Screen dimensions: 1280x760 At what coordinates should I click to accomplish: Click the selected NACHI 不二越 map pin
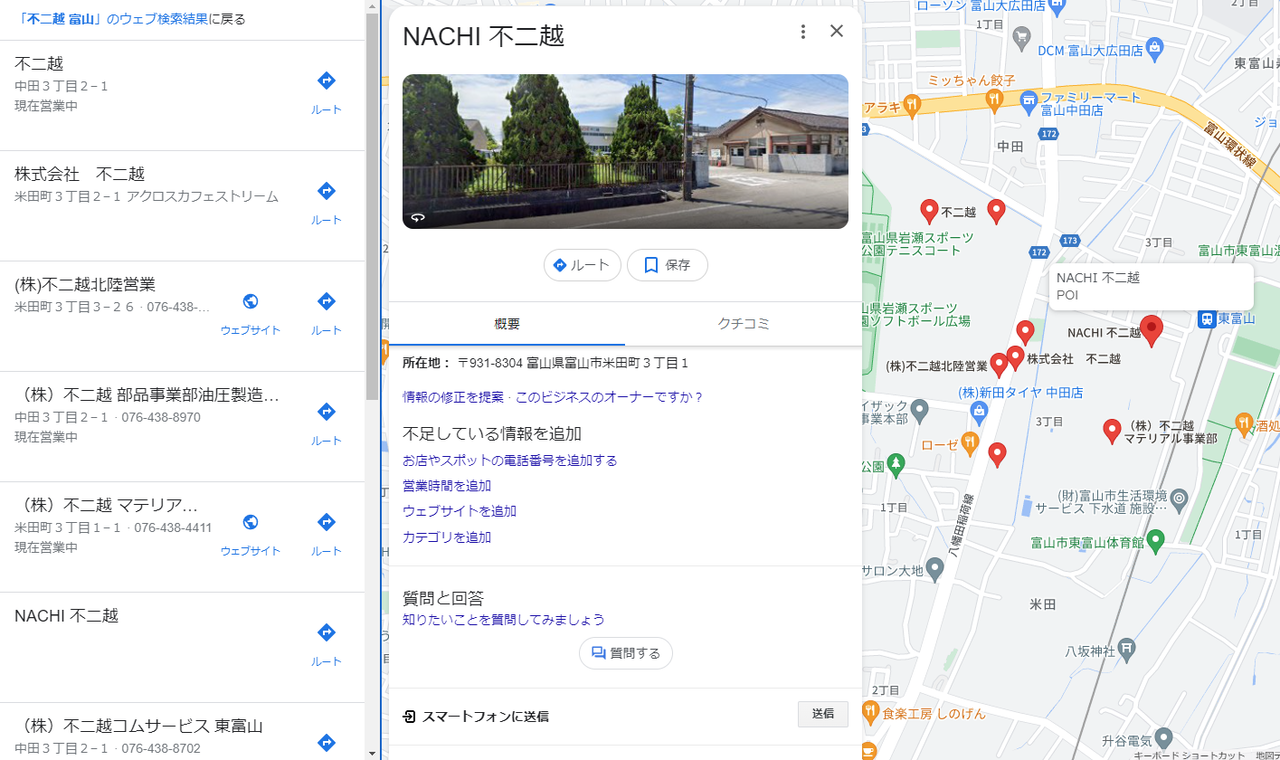[x=1152, y=330]
